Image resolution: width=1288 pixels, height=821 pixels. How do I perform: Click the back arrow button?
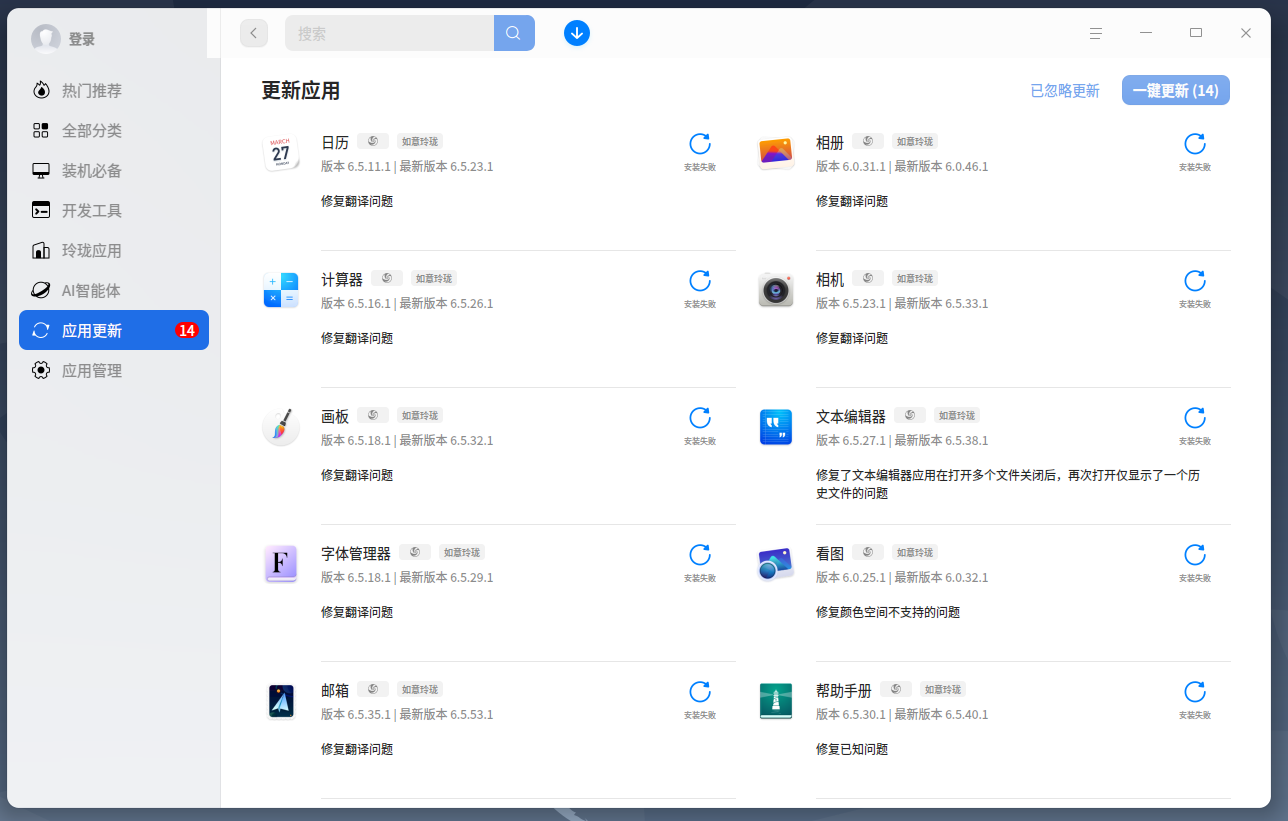(254, 33)
